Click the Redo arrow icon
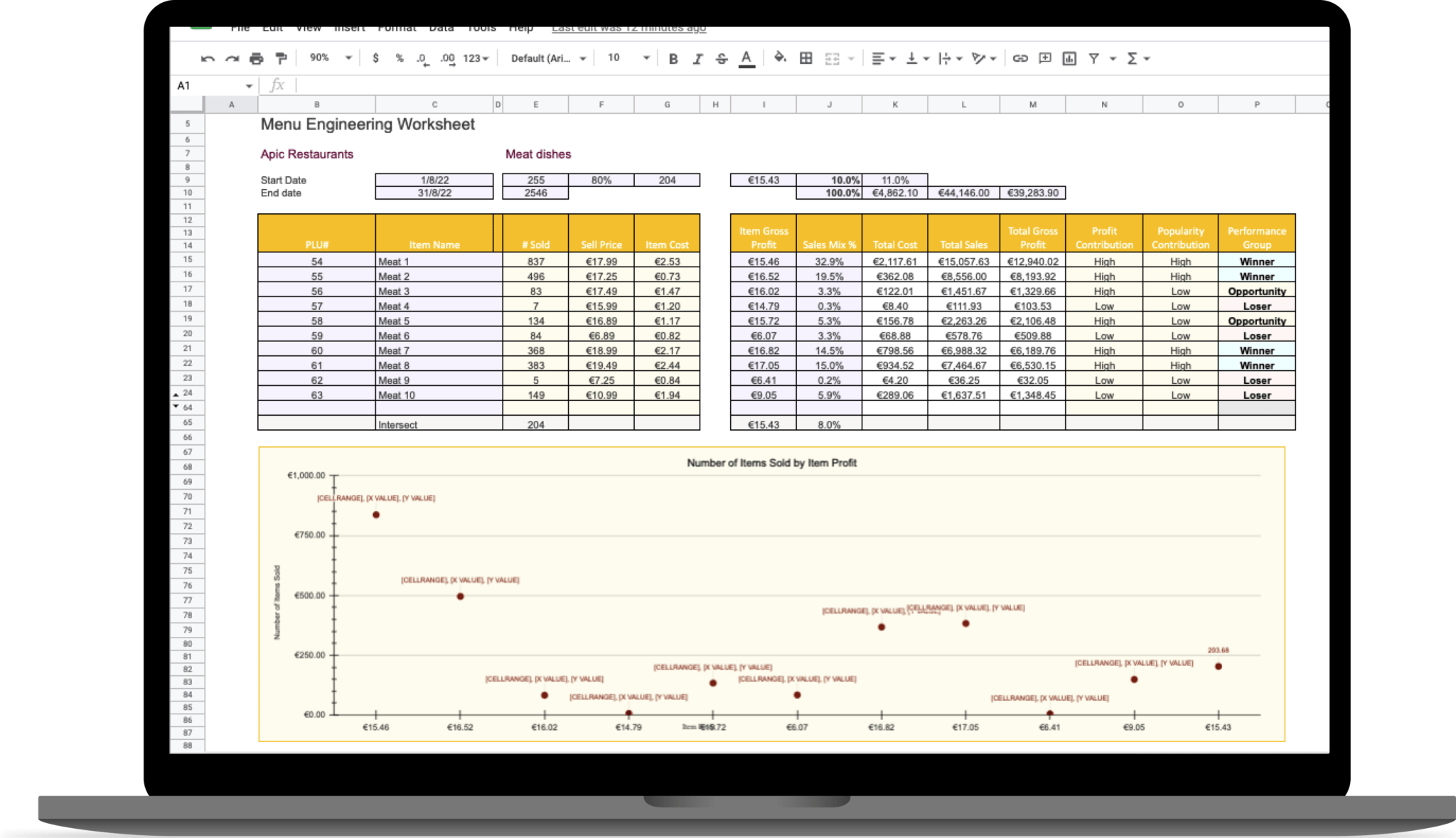 232,58
